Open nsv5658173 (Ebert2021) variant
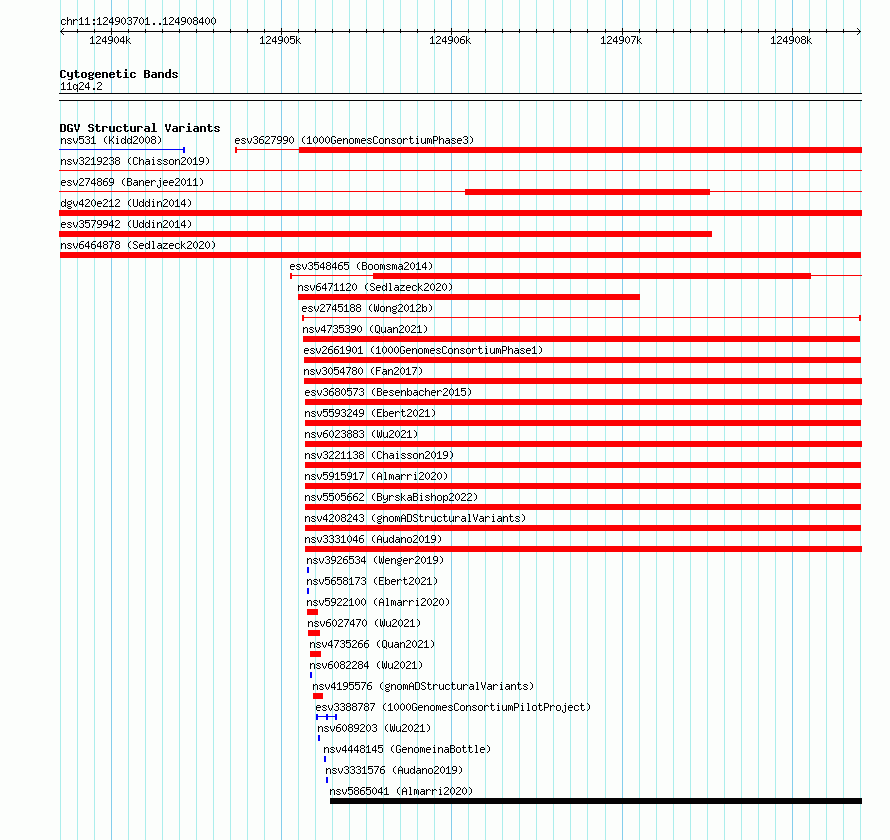The width and height of the screenshot is (890, 840). click(x=372, y=581)
